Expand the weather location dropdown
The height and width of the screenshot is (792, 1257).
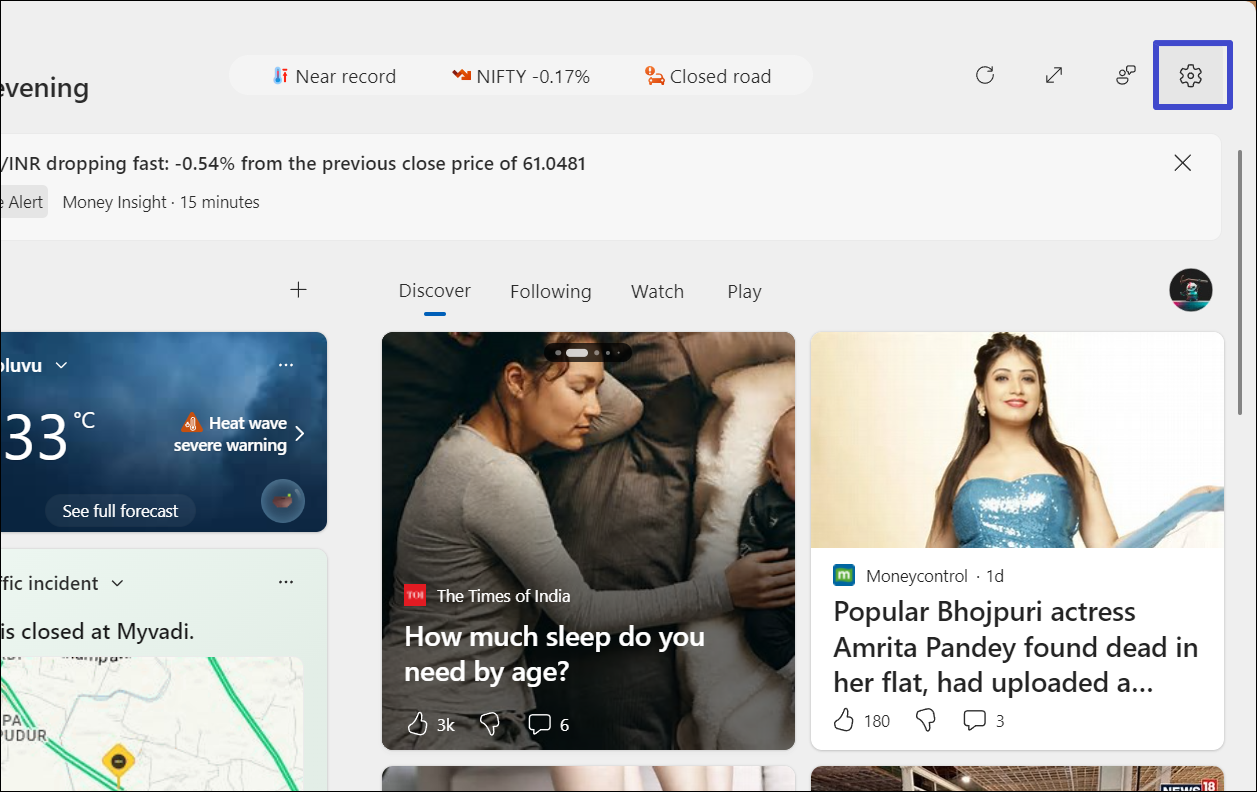pyautogui.click(x=61, y=366)
